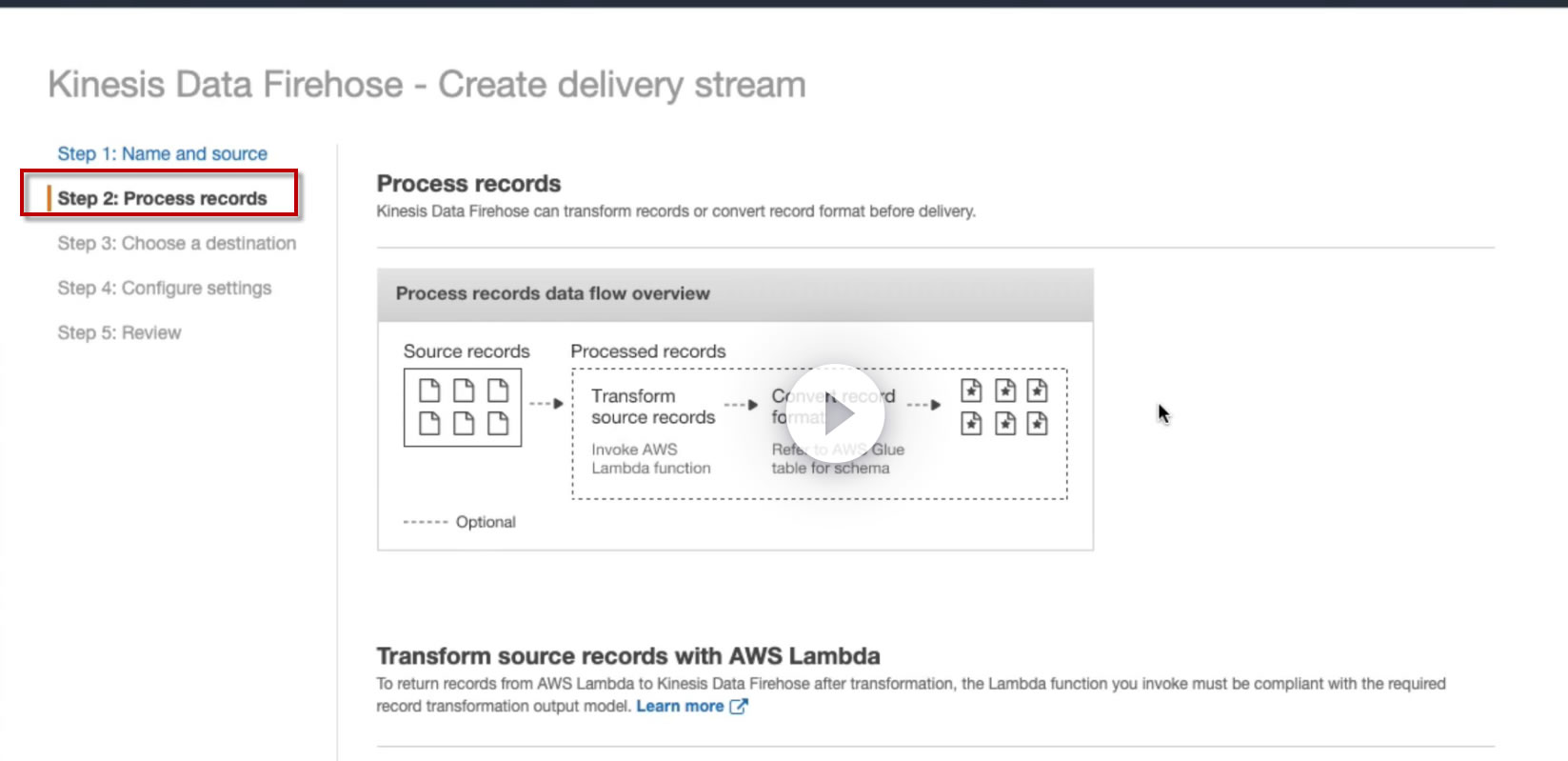Click the Processed records label

point(648,351)
